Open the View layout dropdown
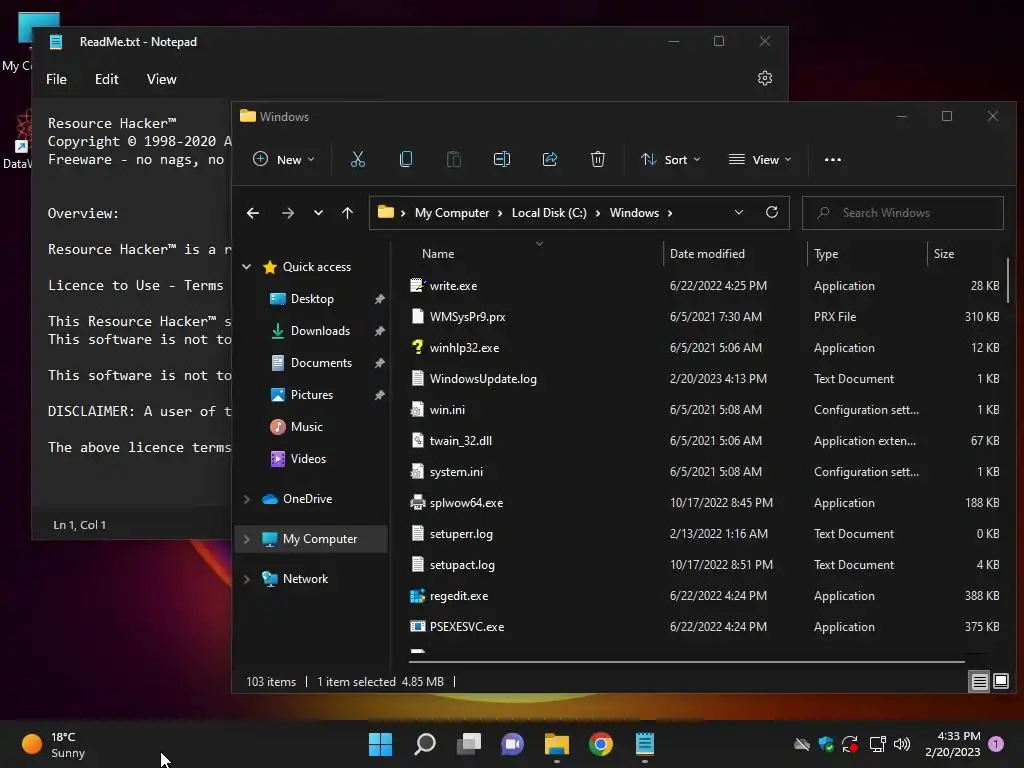 760,159
